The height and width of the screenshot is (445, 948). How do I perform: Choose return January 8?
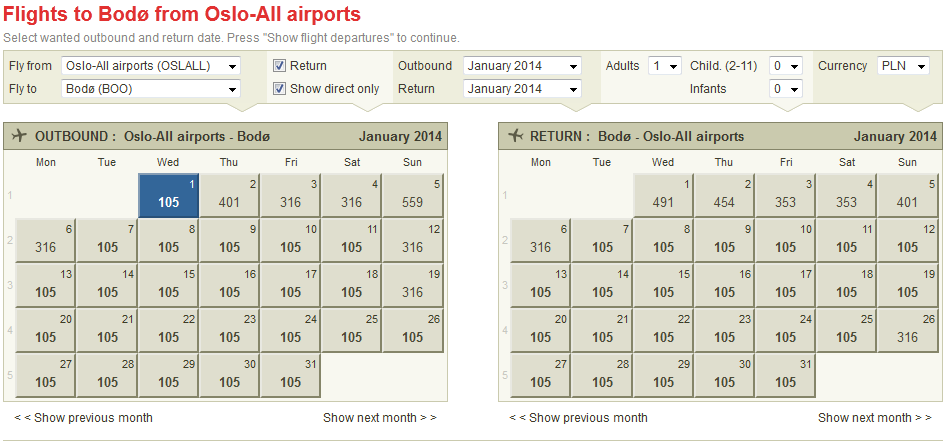(x=664, y=240)
